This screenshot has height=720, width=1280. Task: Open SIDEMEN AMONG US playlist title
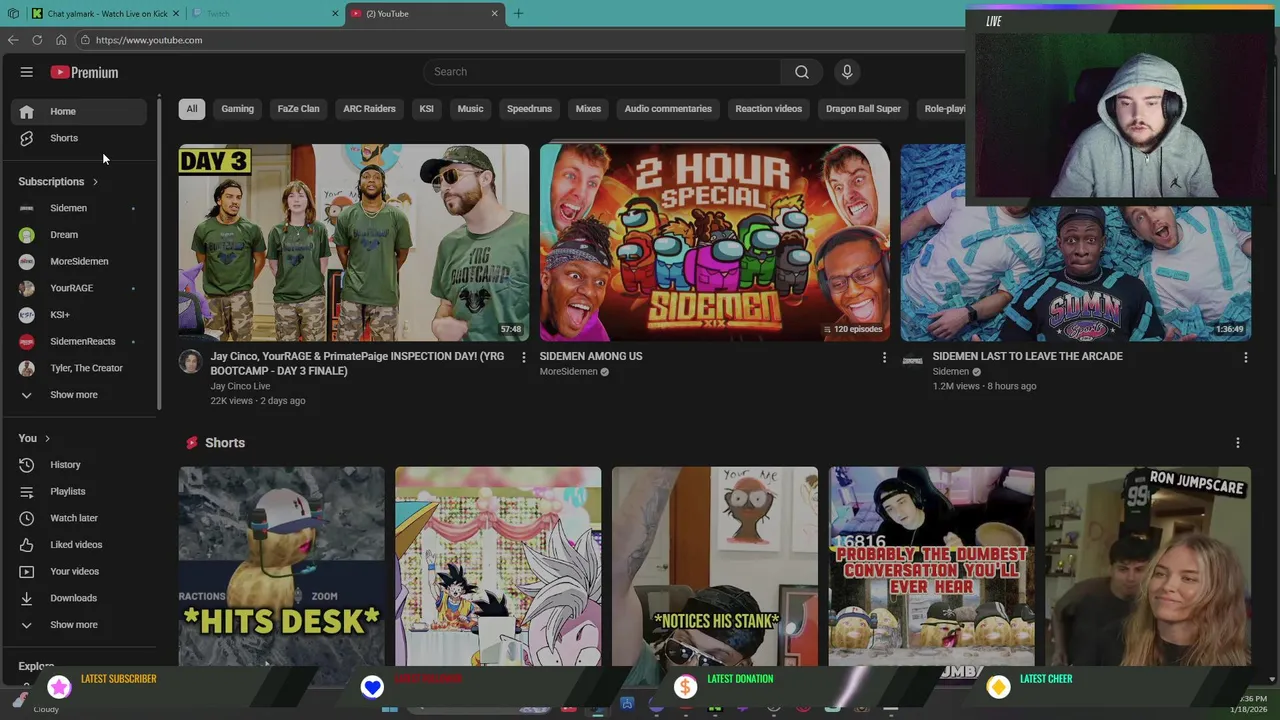point(591,356)
